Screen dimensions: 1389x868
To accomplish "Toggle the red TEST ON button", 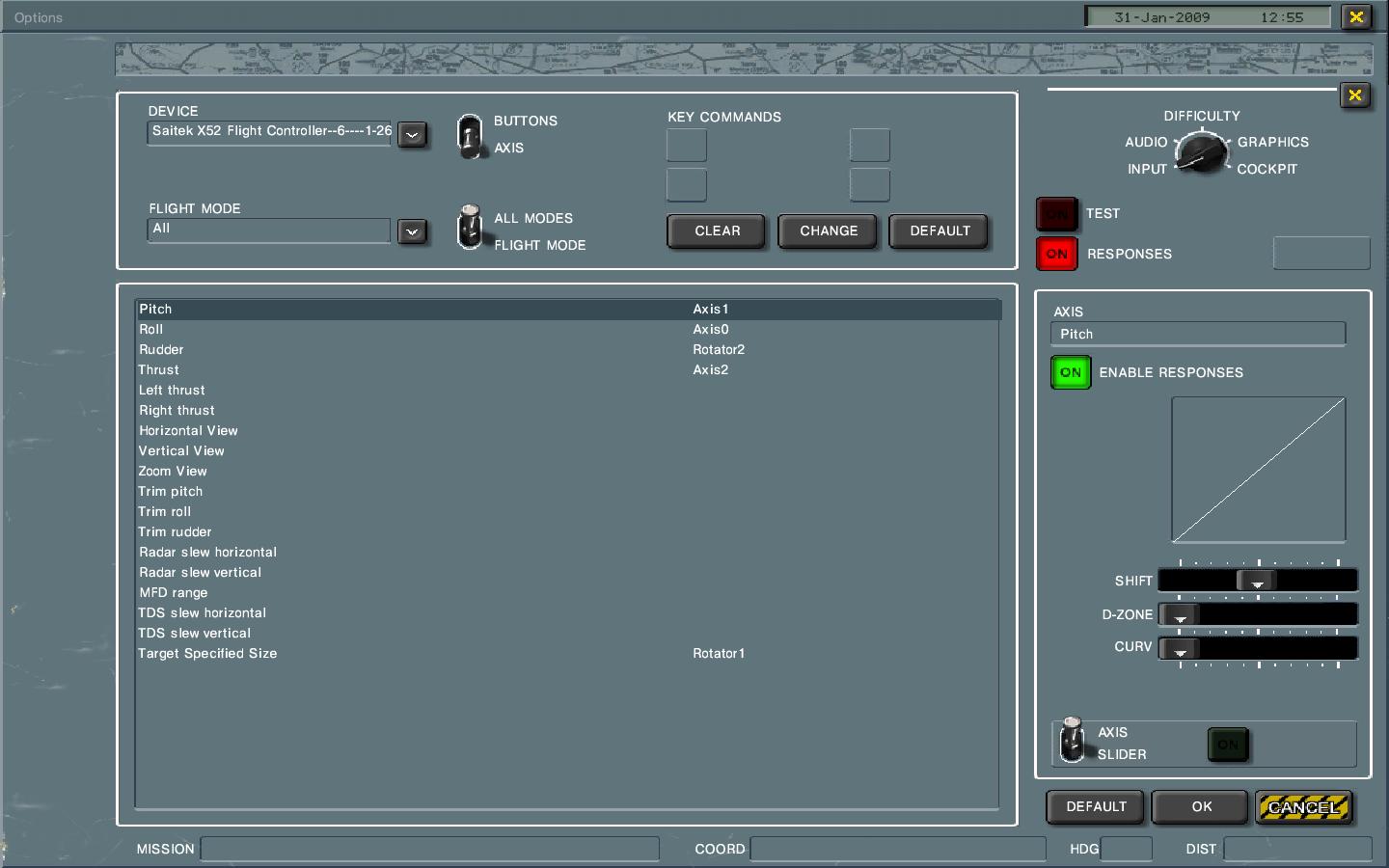I will click(x=1057, y=214).
